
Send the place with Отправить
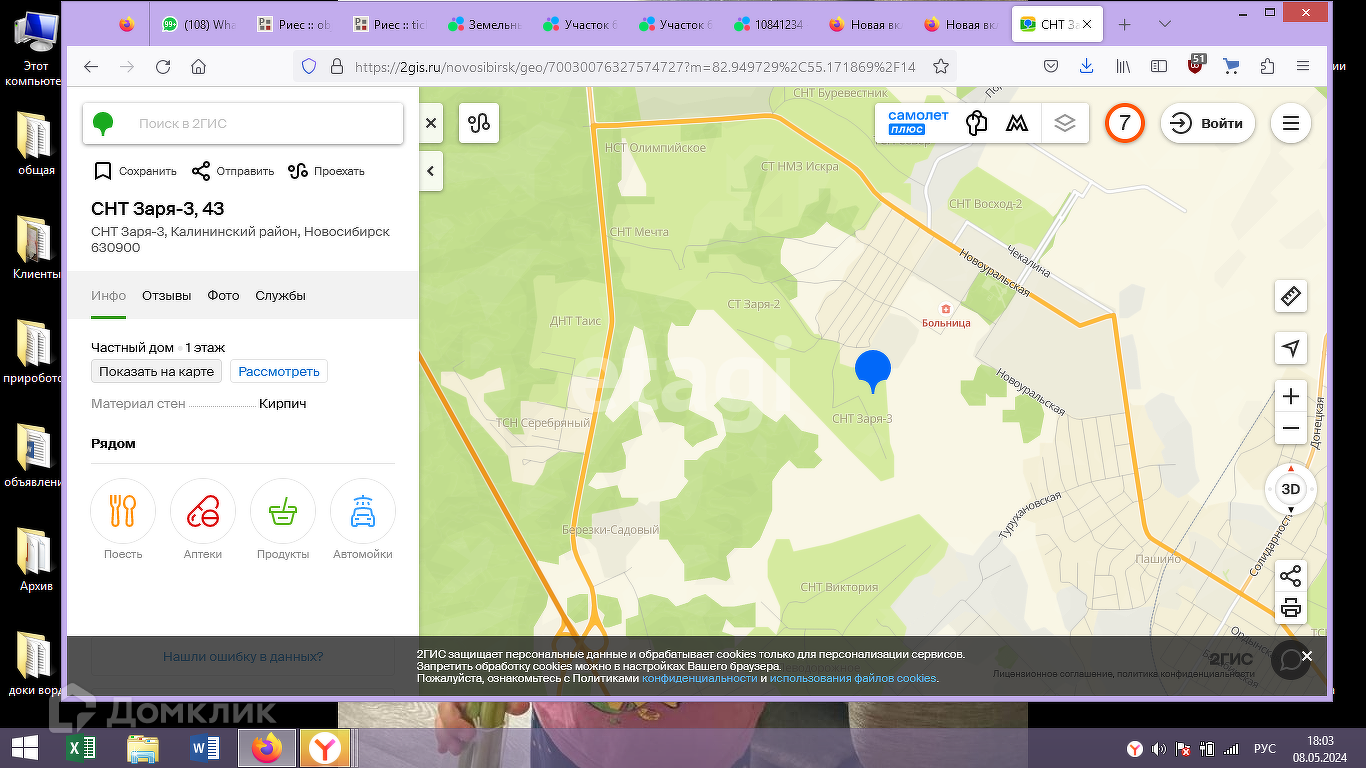coord(233,171)
